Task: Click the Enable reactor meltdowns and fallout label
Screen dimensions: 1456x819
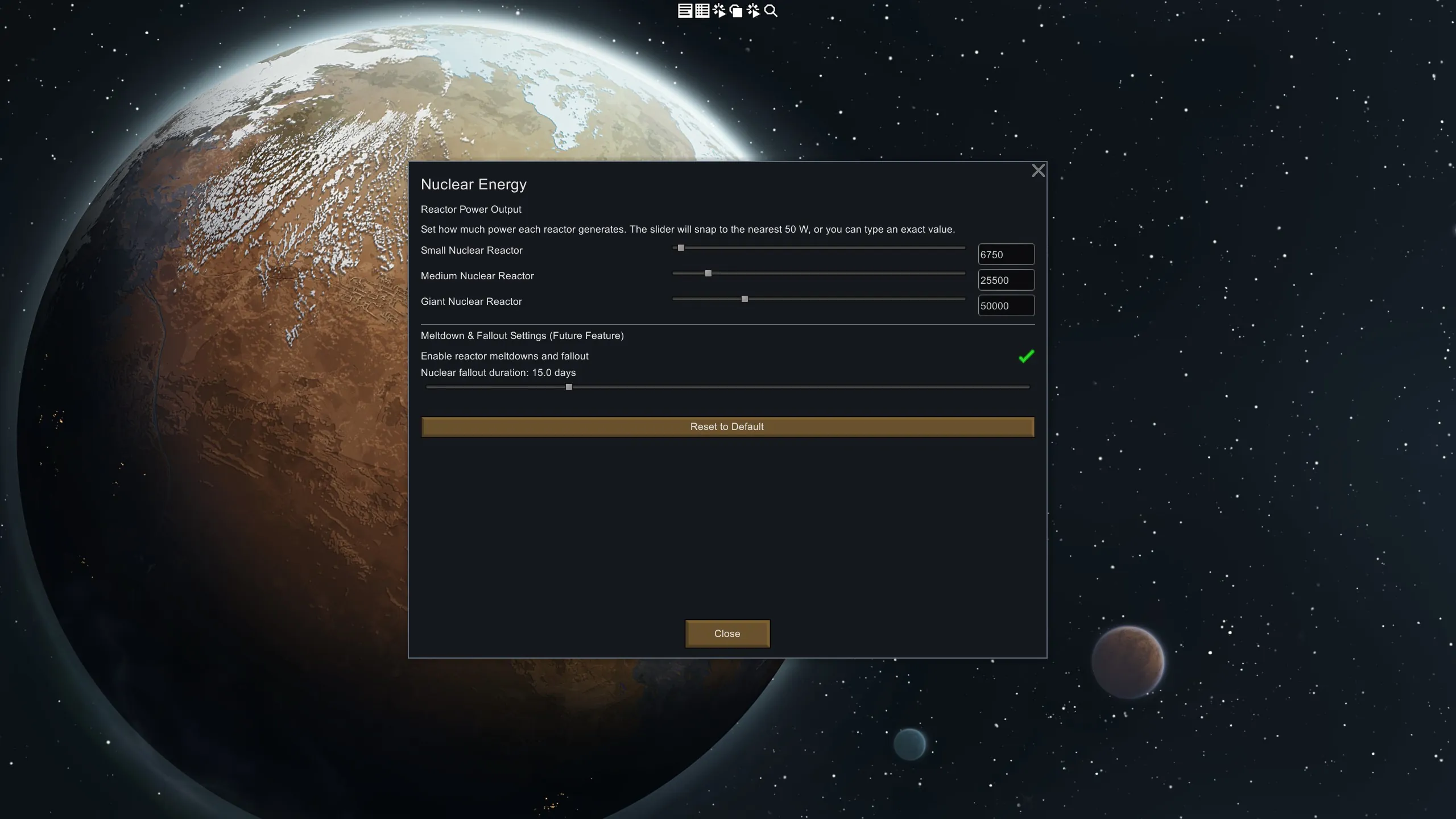Action: pyautogui.click(x=504, y=356)
